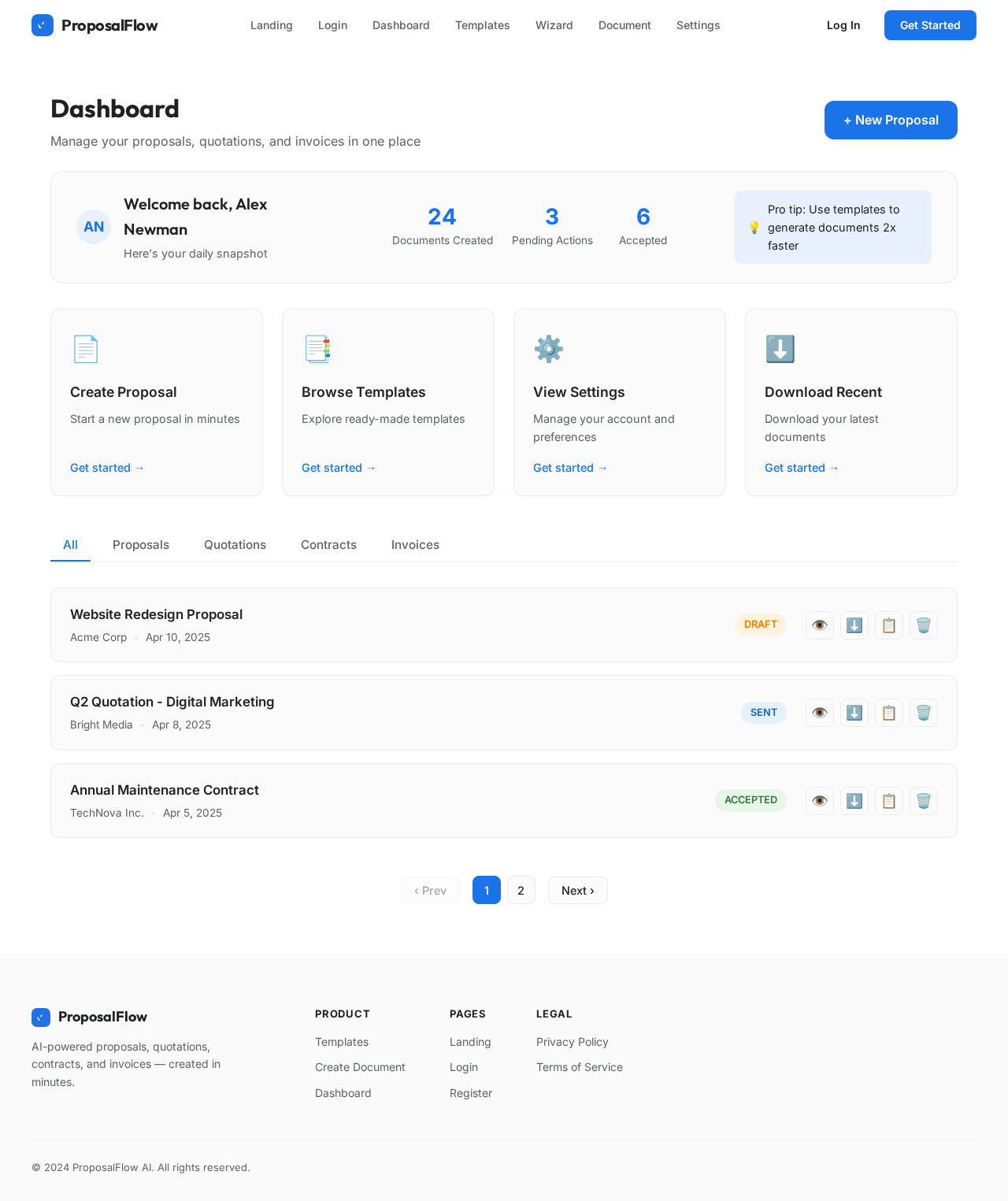Click the DRAFT status badge

tap(761, 625)
